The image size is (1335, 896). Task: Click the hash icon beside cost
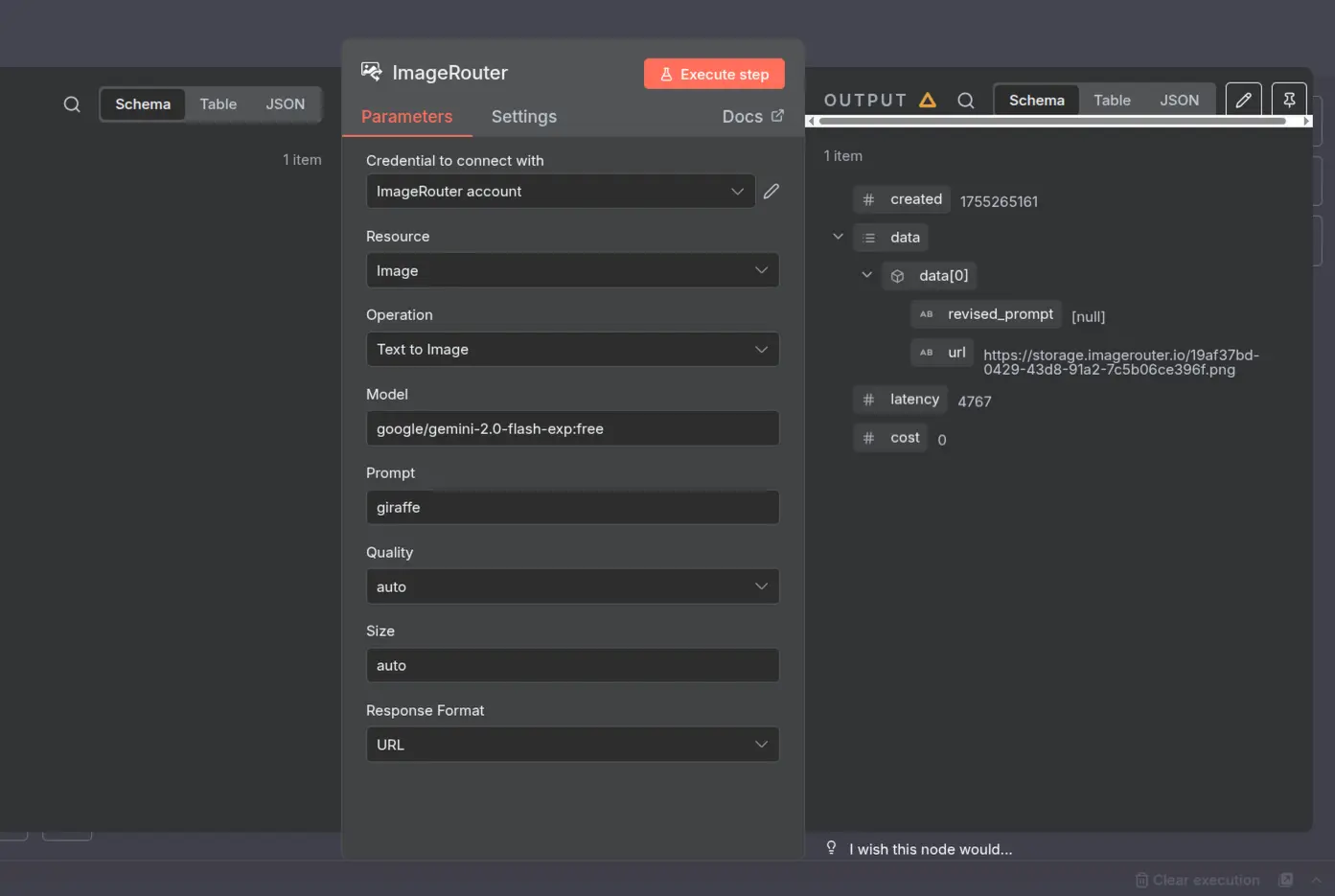868,438
